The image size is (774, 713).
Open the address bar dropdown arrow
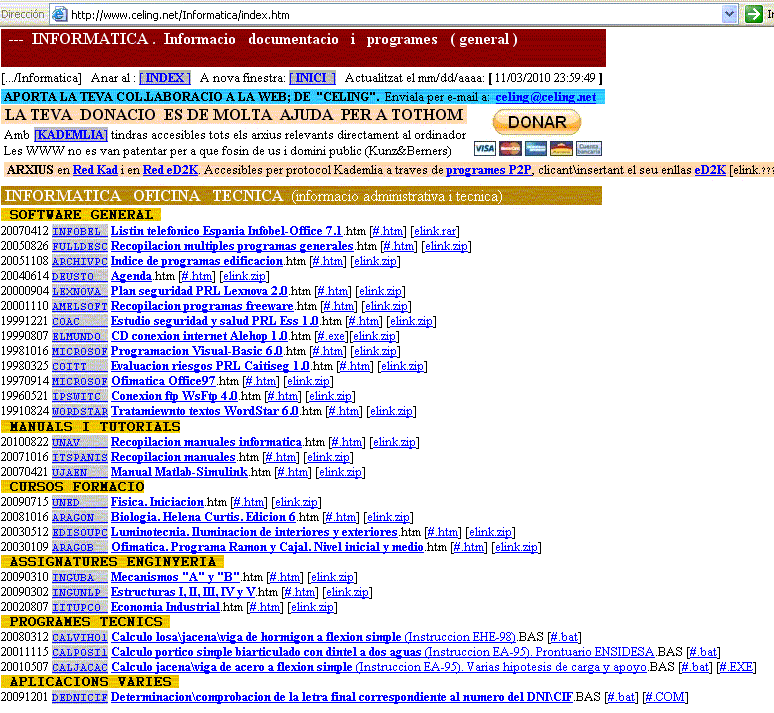click(729, 14)
